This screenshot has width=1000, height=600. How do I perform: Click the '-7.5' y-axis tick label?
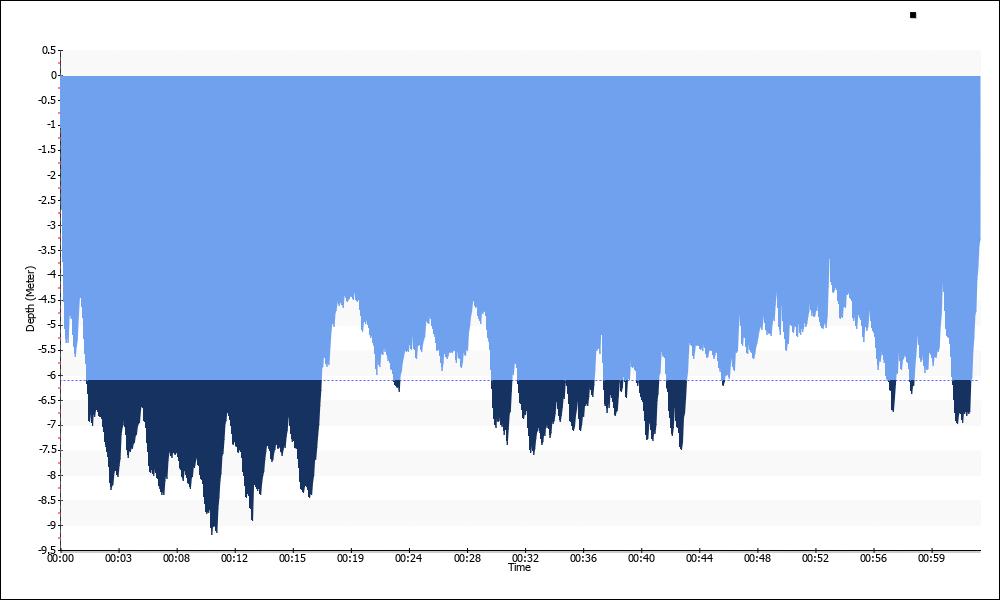coord(48,450)
